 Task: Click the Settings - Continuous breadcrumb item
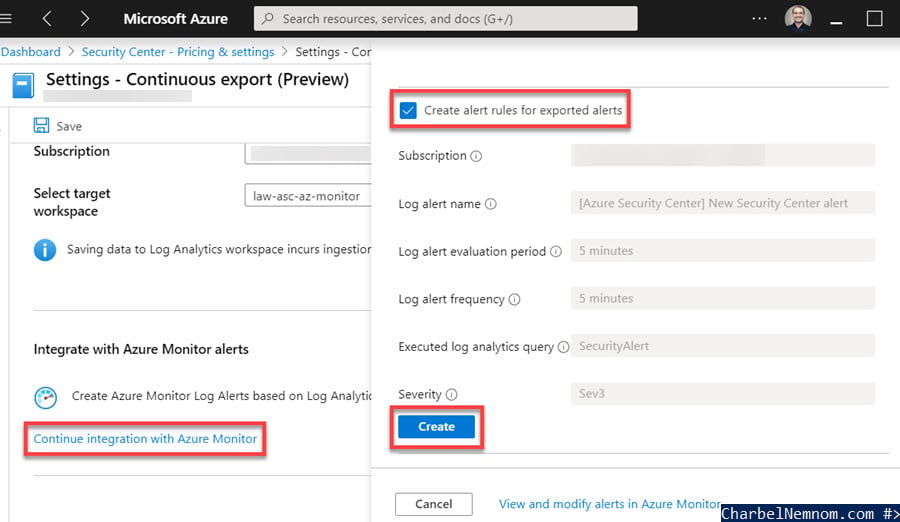[333, 52]
